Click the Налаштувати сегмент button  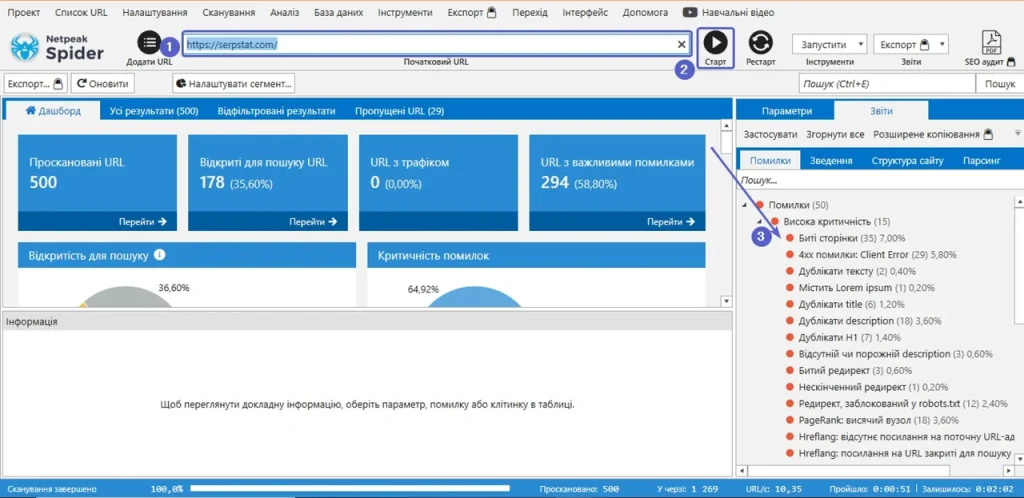point(234,84)
